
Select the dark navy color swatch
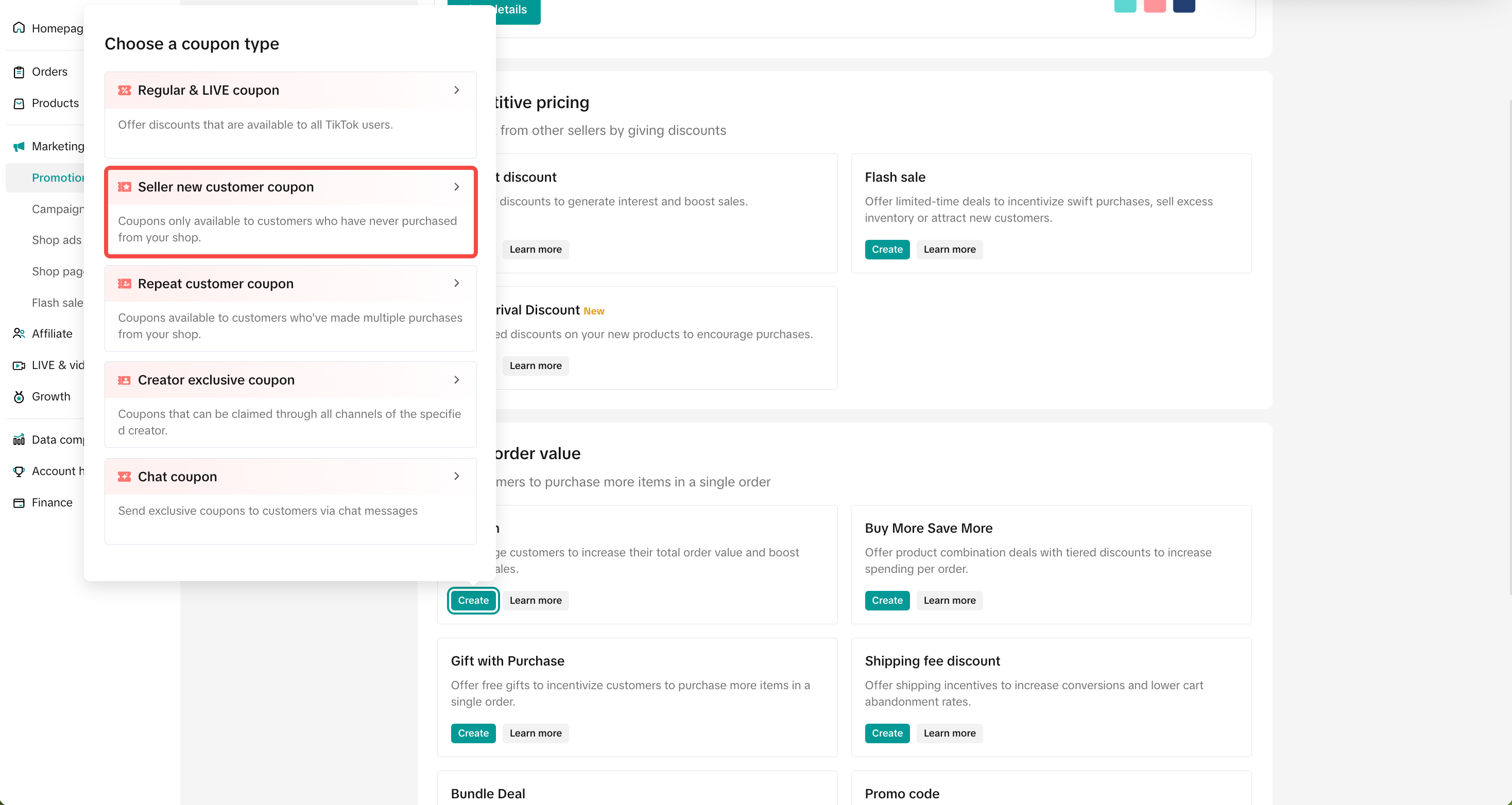click(1183, 6)
